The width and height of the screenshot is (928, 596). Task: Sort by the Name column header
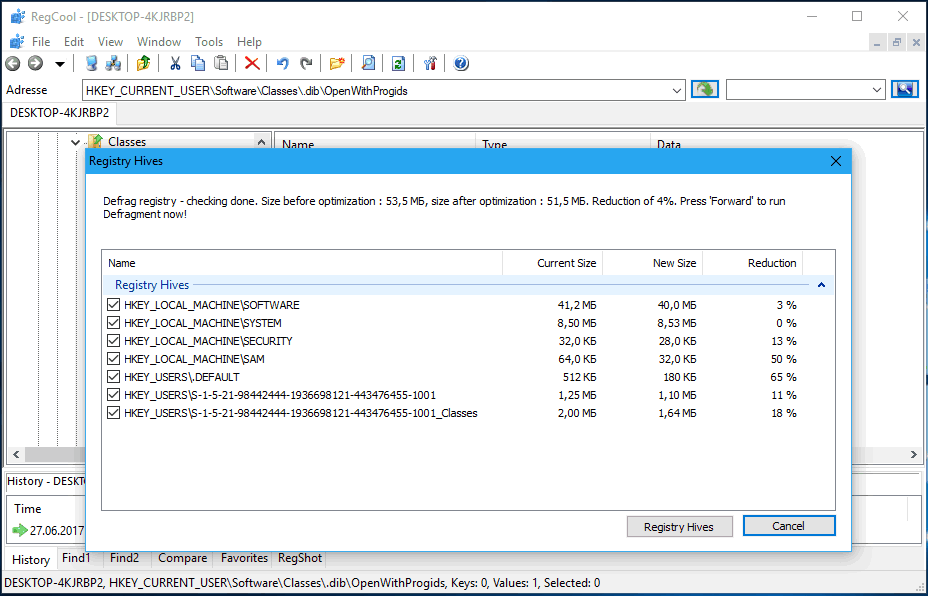tap(302, 263)
